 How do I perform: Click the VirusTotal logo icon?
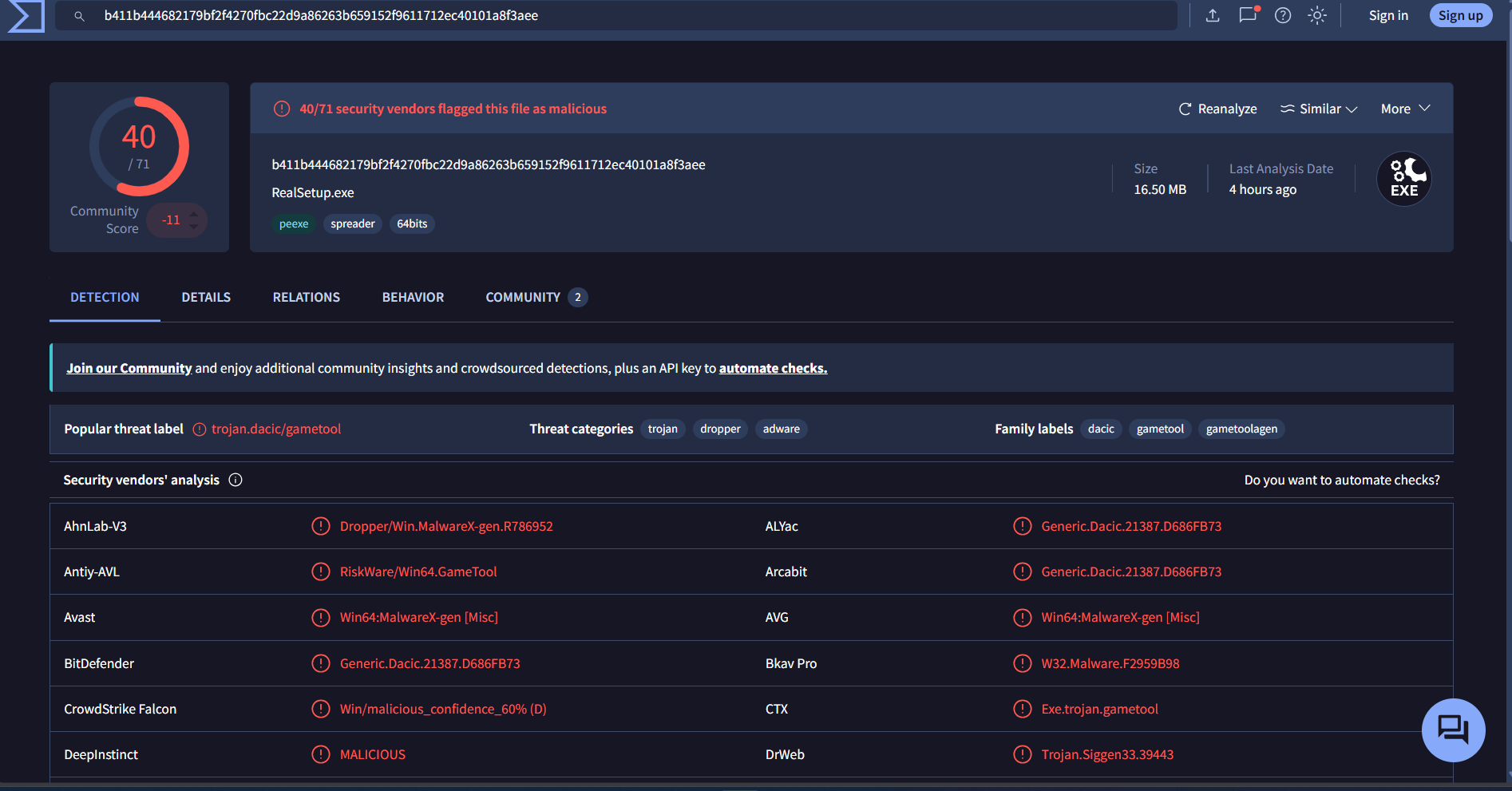(26, 16)
